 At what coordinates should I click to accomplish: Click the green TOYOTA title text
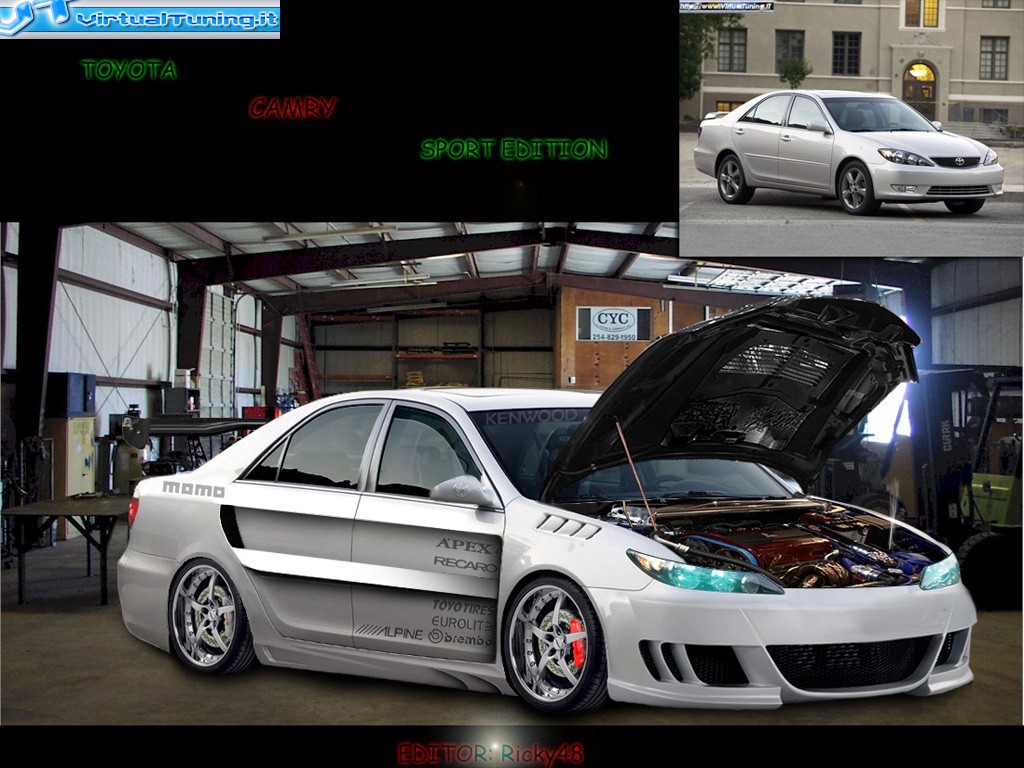pos(129,70)
